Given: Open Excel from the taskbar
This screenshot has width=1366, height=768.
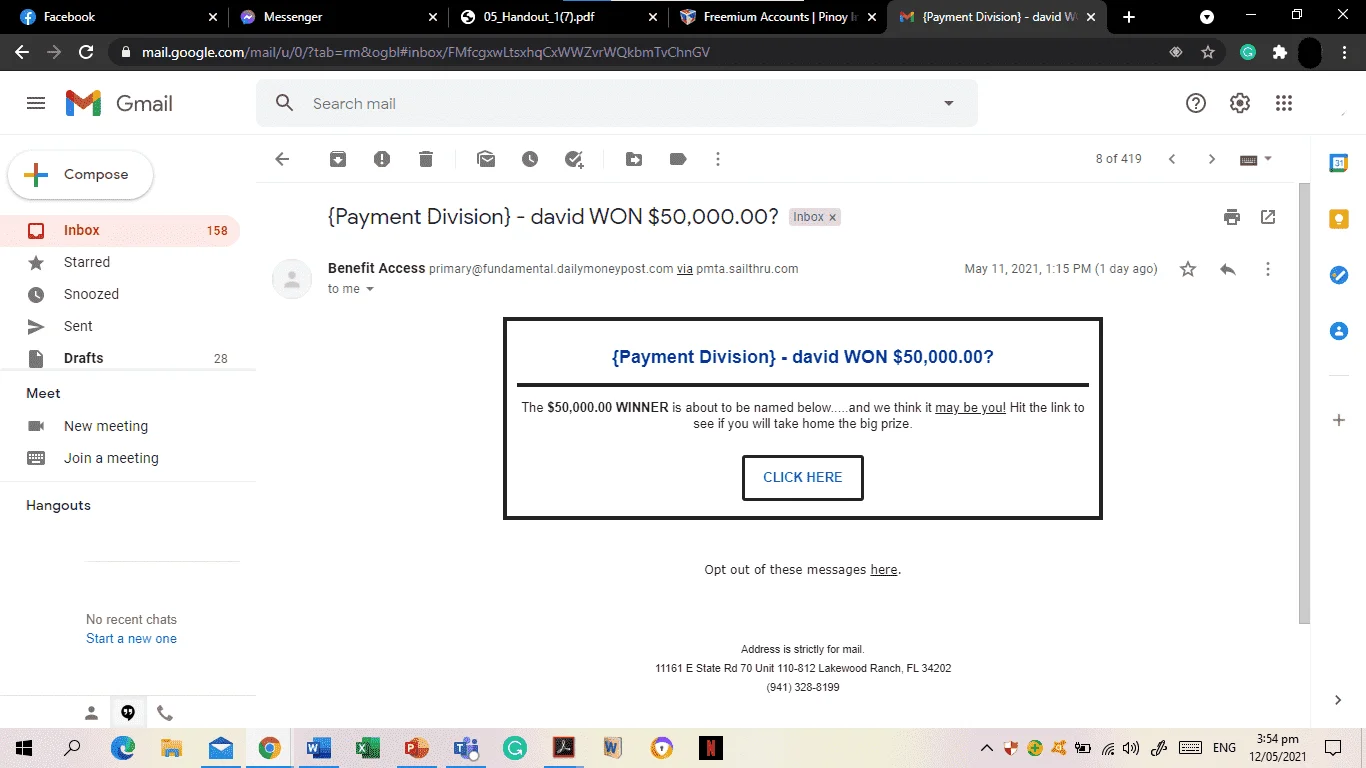Looking at the screenshot, I should click(367, 748).
